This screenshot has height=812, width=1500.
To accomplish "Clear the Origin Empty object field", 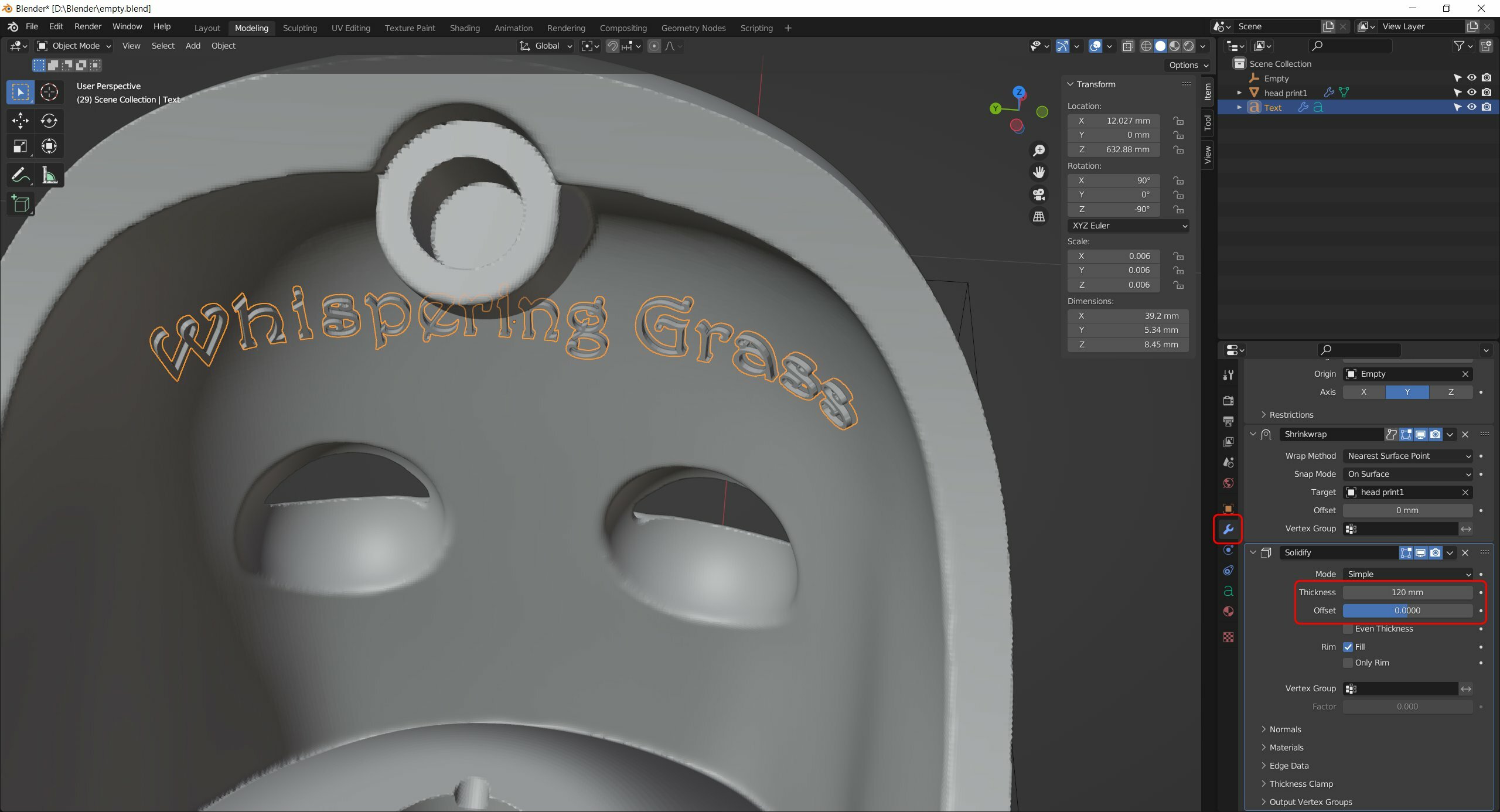I will 1465,374.
